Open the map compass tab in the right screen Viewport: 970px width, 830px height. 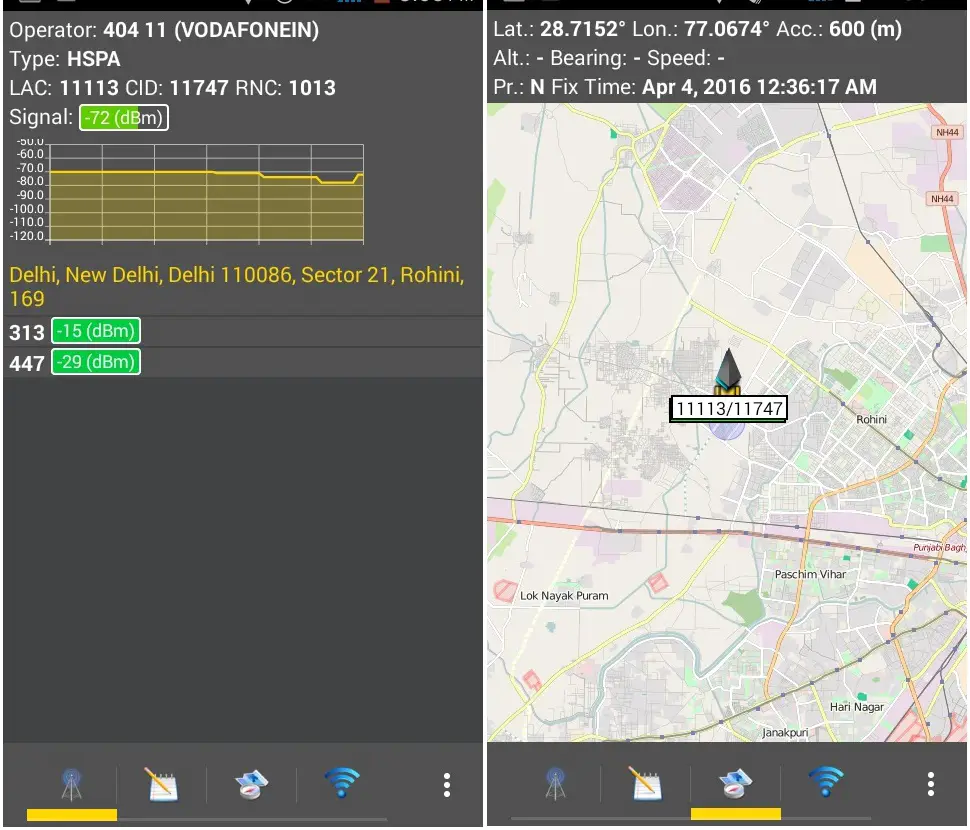(735, 784)
